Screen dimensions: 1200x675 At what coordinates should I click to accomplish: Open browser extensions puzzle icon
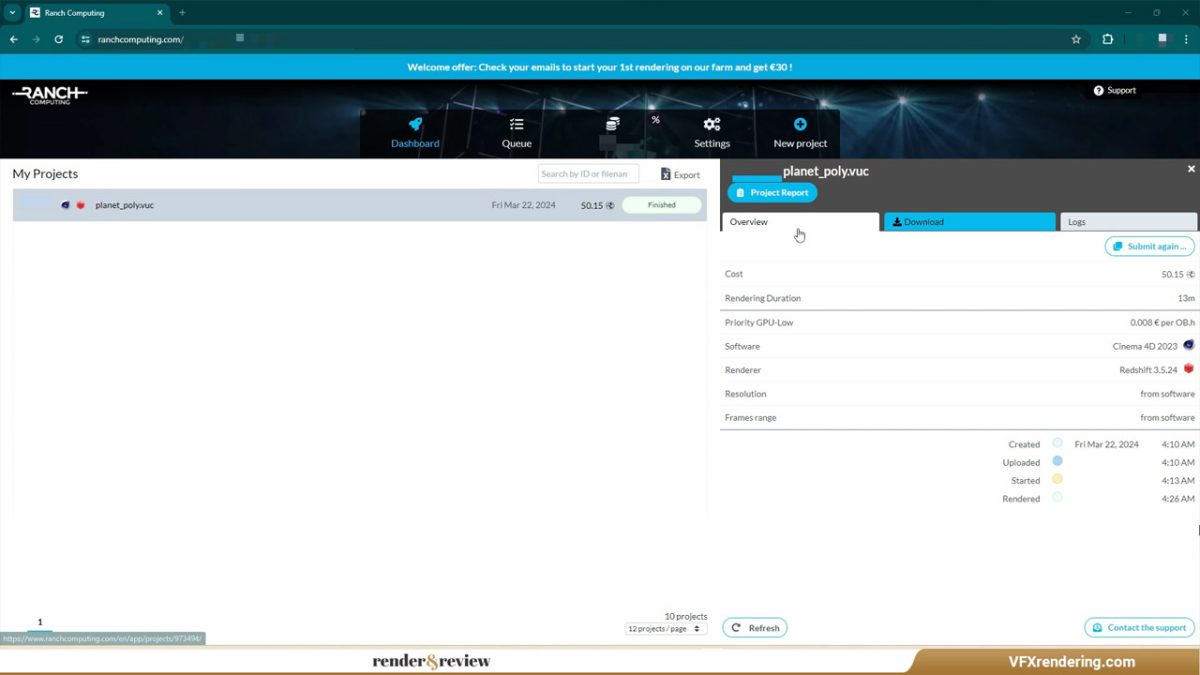coord(1107,39)
